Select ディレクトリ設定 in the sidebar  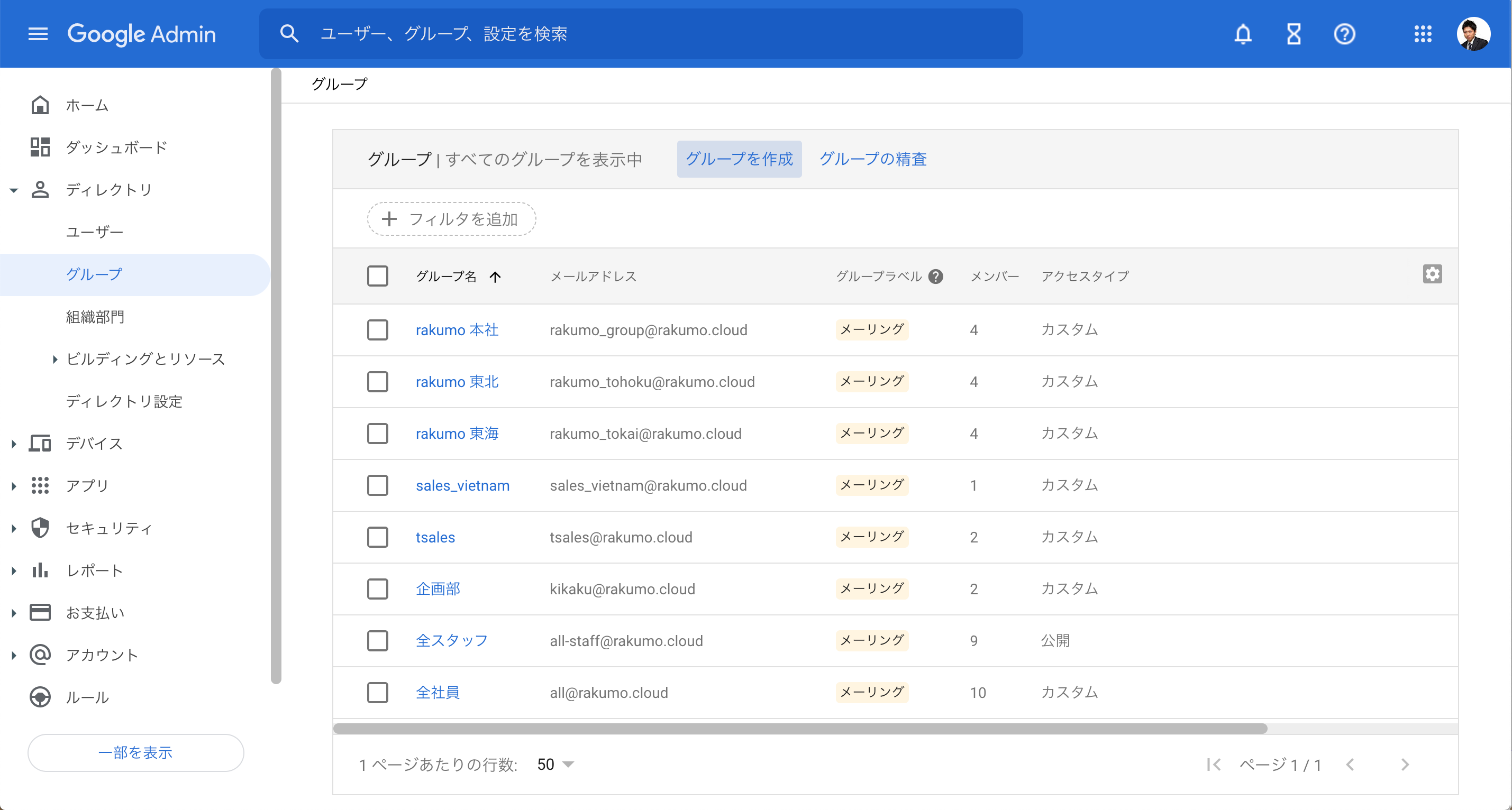pyautogui.click(x=124, y=401)
